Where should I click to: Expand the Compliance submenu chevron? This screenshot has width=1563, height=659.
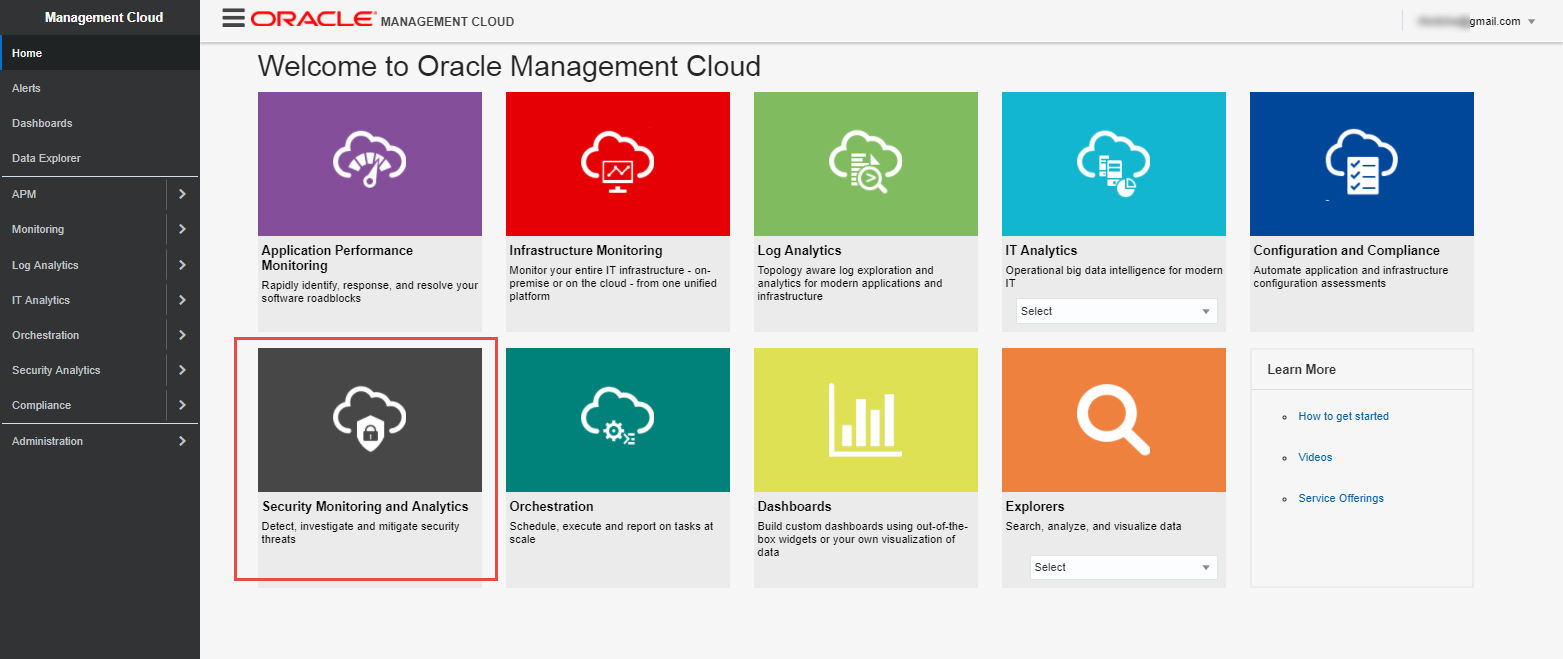click(182, 405)
